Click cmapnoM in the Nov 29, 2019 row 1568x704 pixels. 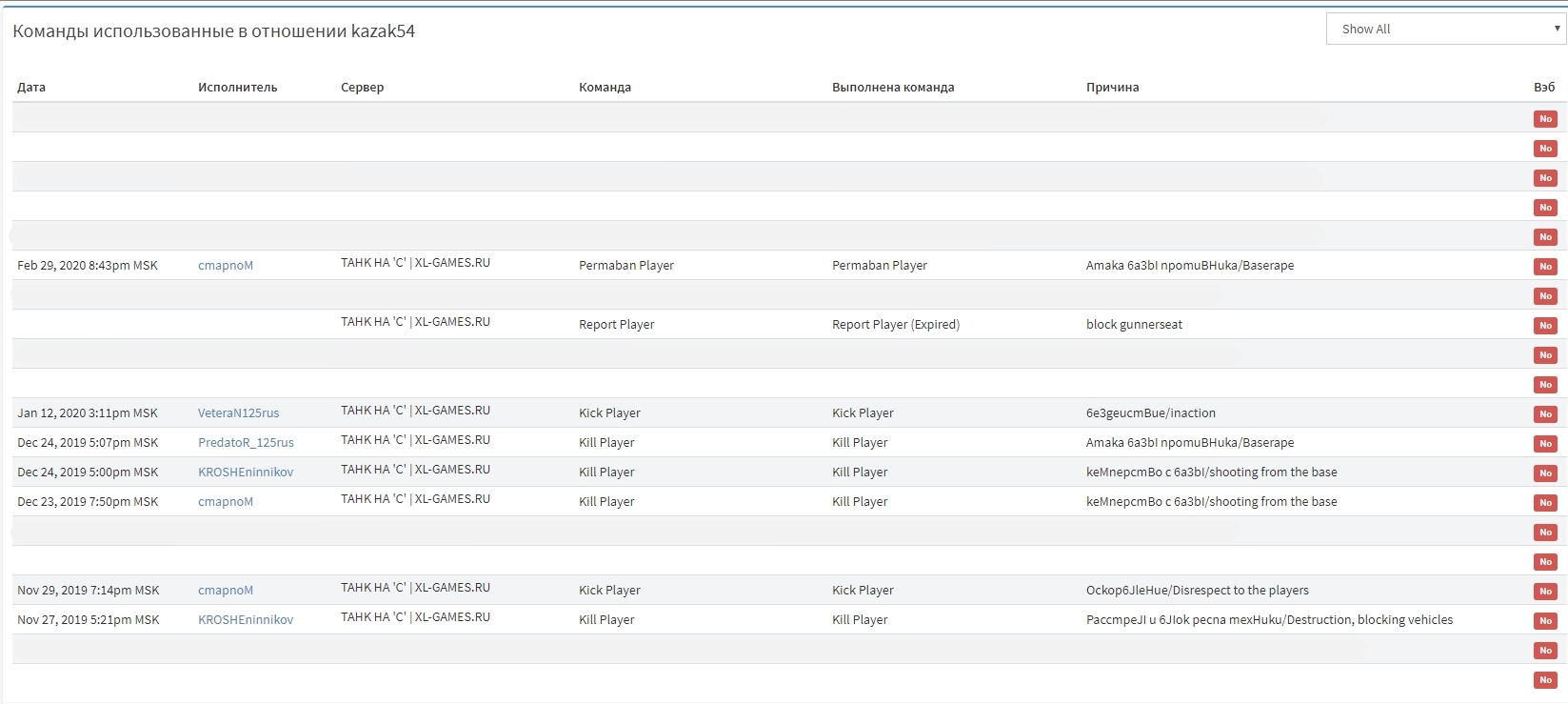(226, 591)
